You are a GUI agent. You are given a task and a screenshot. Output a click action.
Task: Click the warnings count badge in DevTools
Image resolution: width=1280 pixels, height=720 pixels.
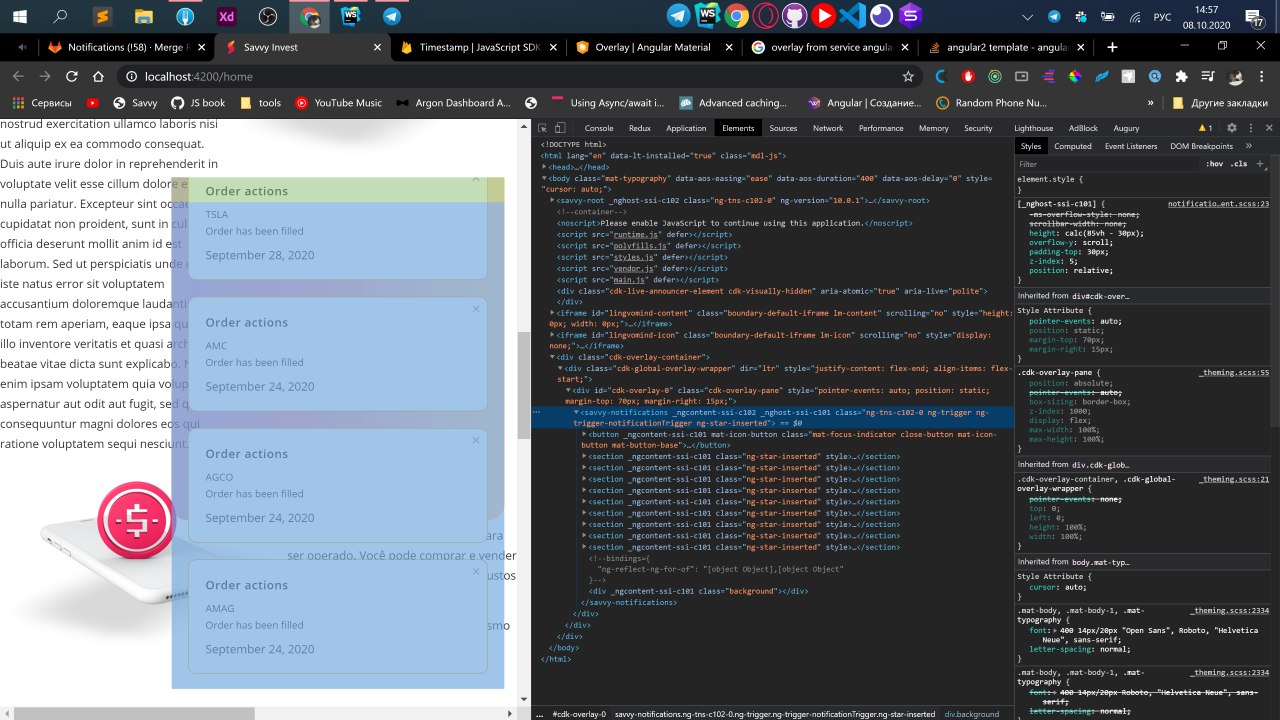[1205, 128]
